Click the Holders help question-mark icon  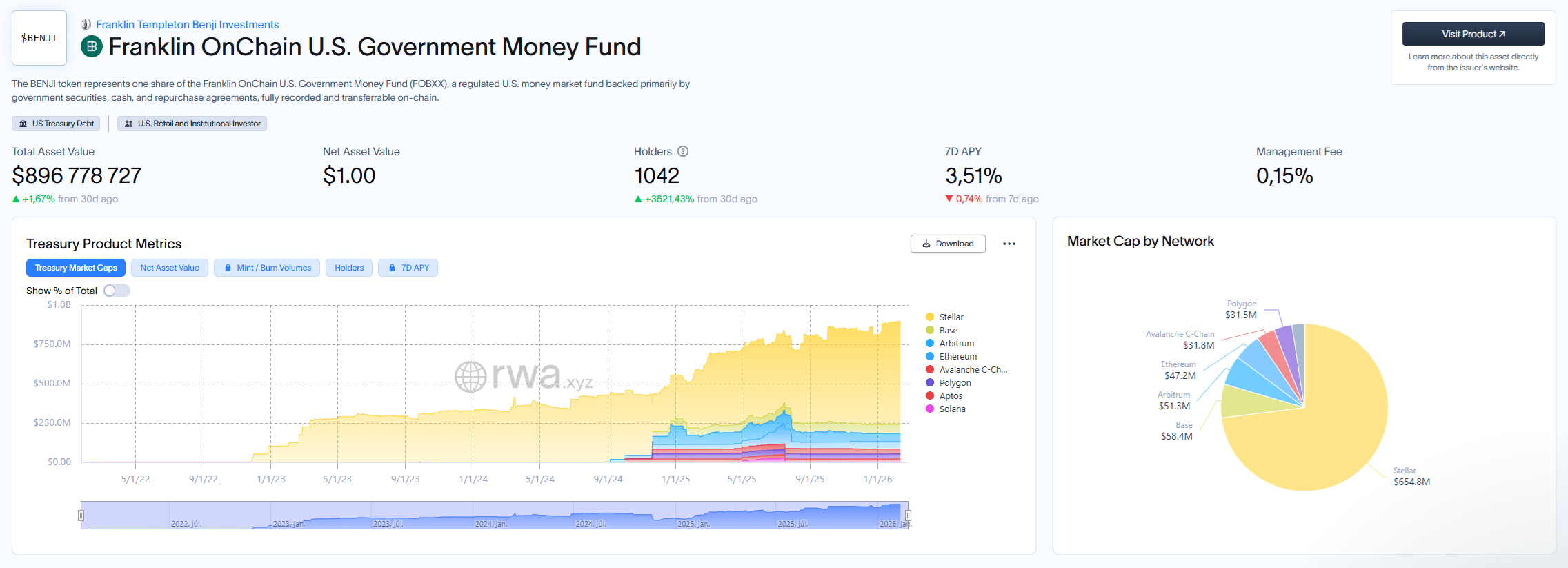click(683, 151)
